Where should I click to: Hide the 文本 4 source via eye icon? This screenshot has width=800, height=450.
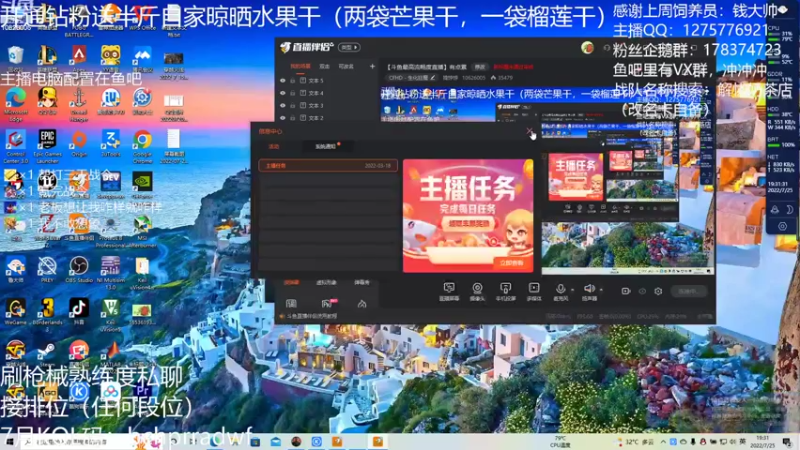[x=283, y=93]
